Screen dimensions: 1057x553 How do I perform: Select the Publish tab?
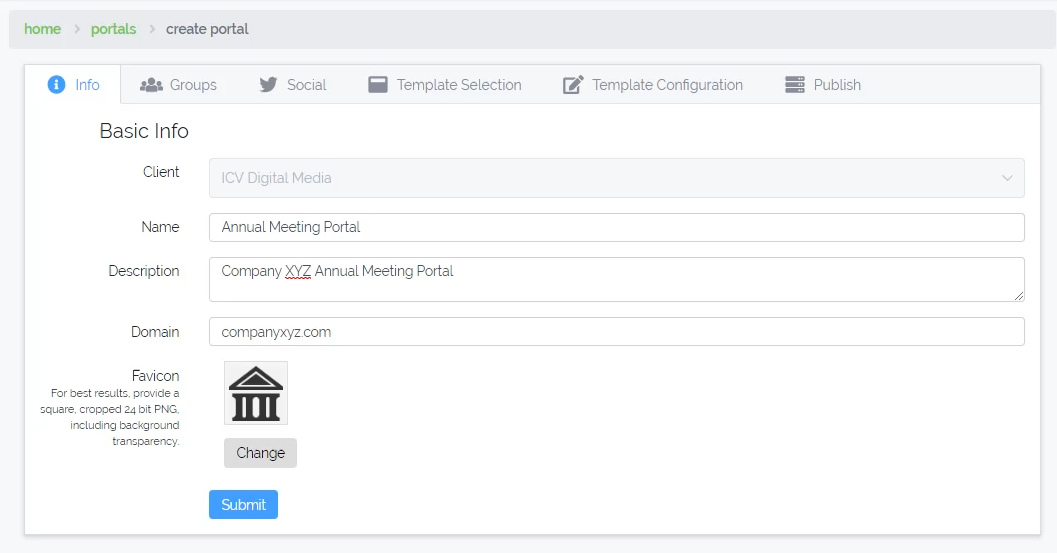click(837, 85)
